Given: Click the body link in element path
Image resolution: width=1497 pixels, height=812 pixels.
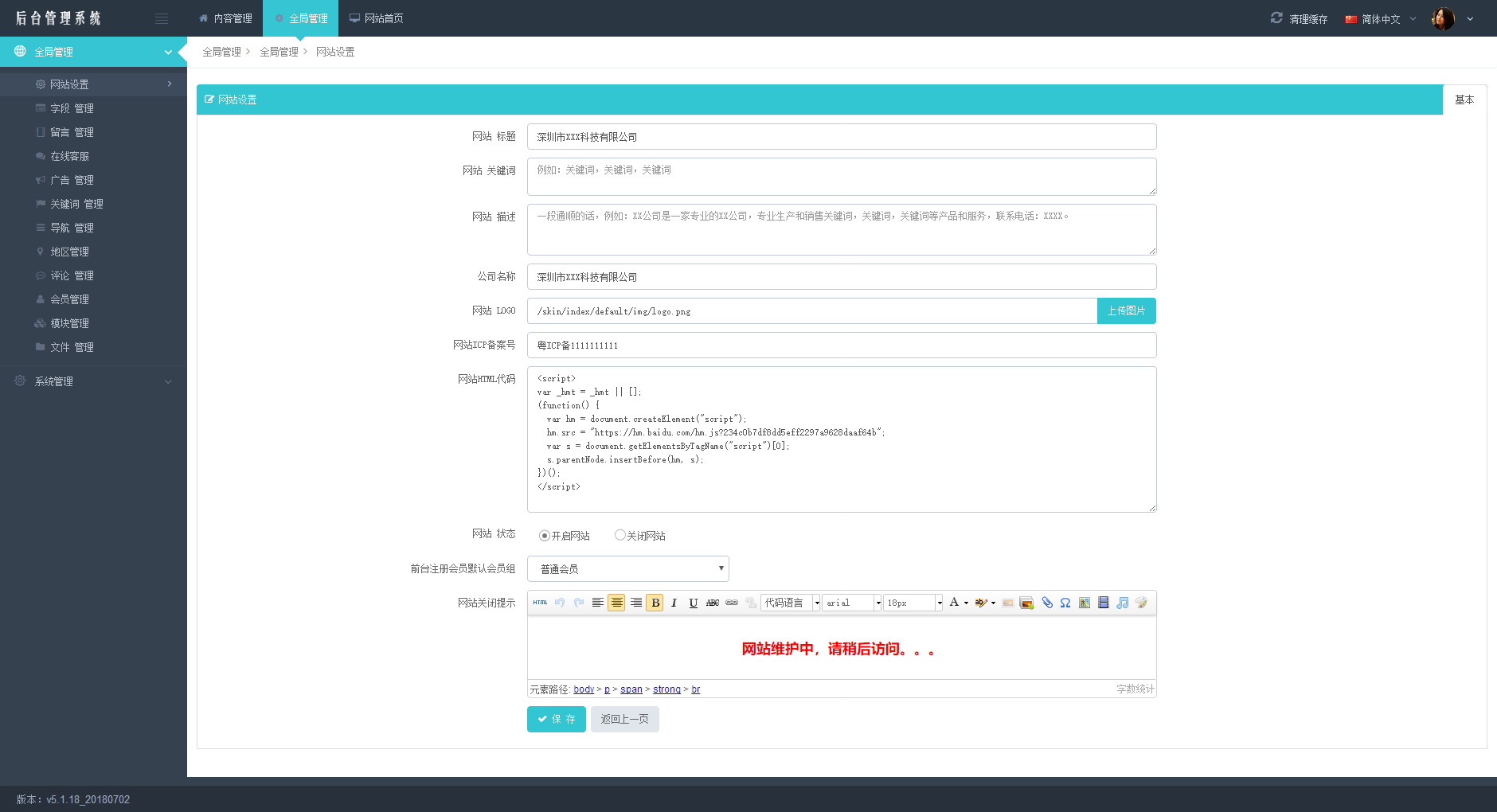Looking at the screenshot, I should click(584, 689).
